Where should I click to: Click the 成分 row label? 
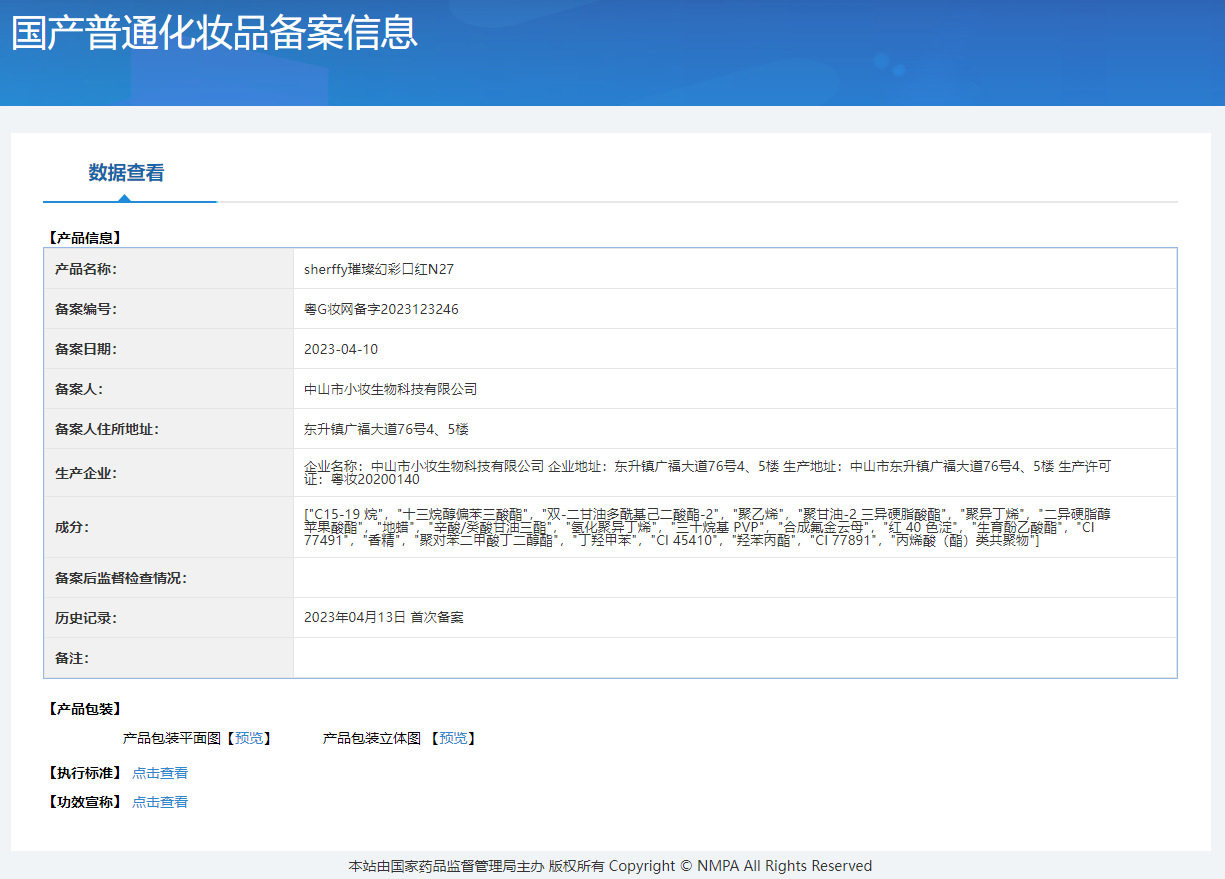click(x=72, y=527)
